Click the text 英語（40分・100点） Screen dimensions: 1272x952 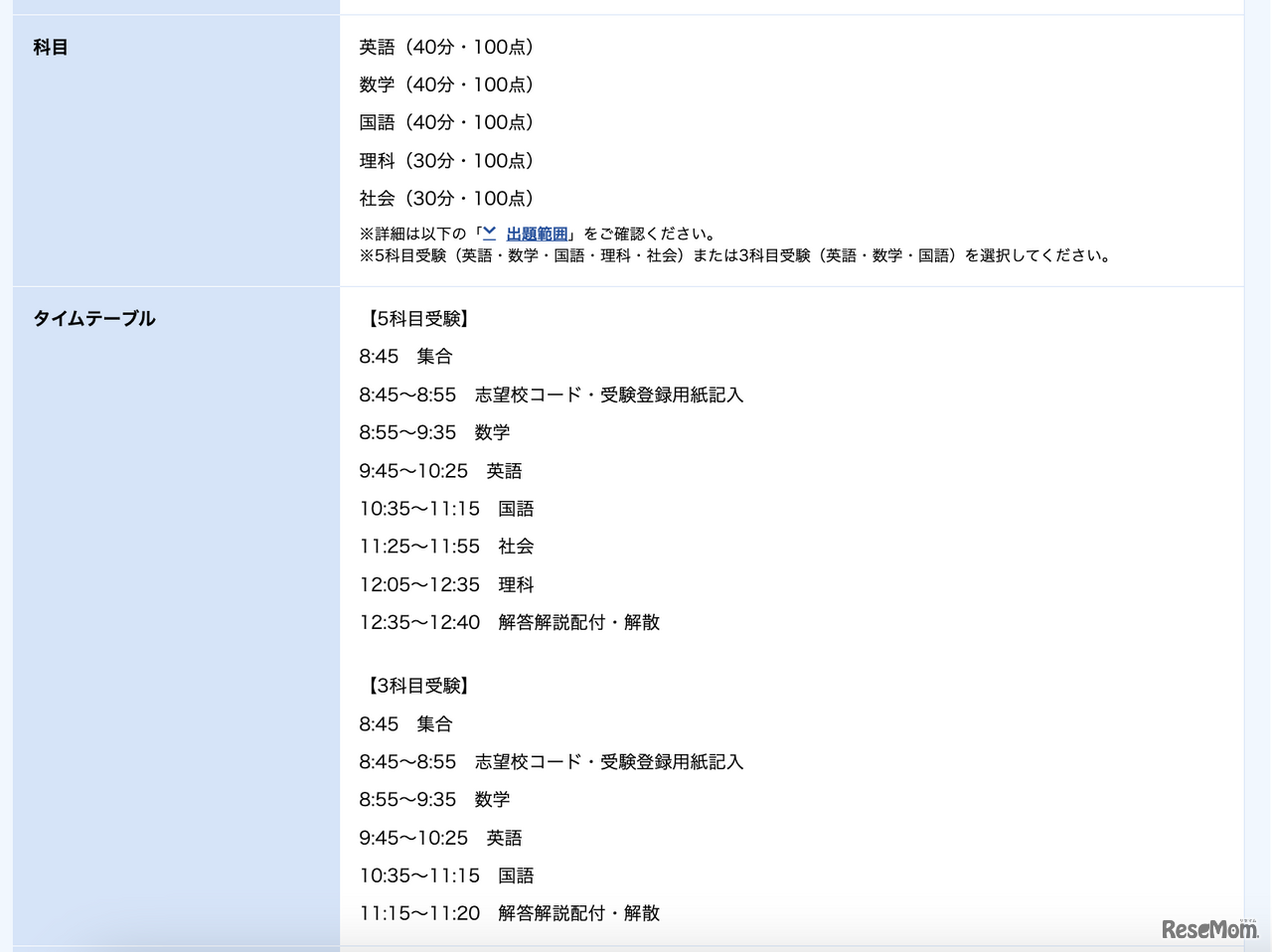tap(446, 47)
